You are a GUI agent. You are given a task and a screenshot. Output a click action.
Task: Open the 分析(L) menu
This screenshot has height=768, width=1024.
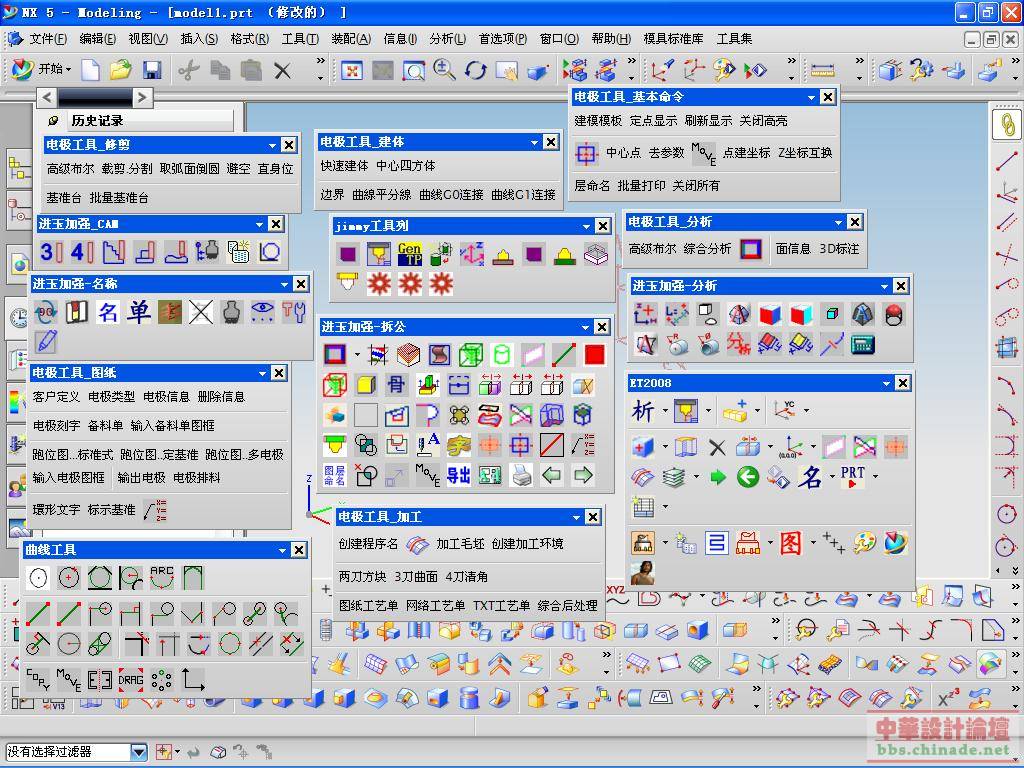pyautogui.click(x=447, y=39)
